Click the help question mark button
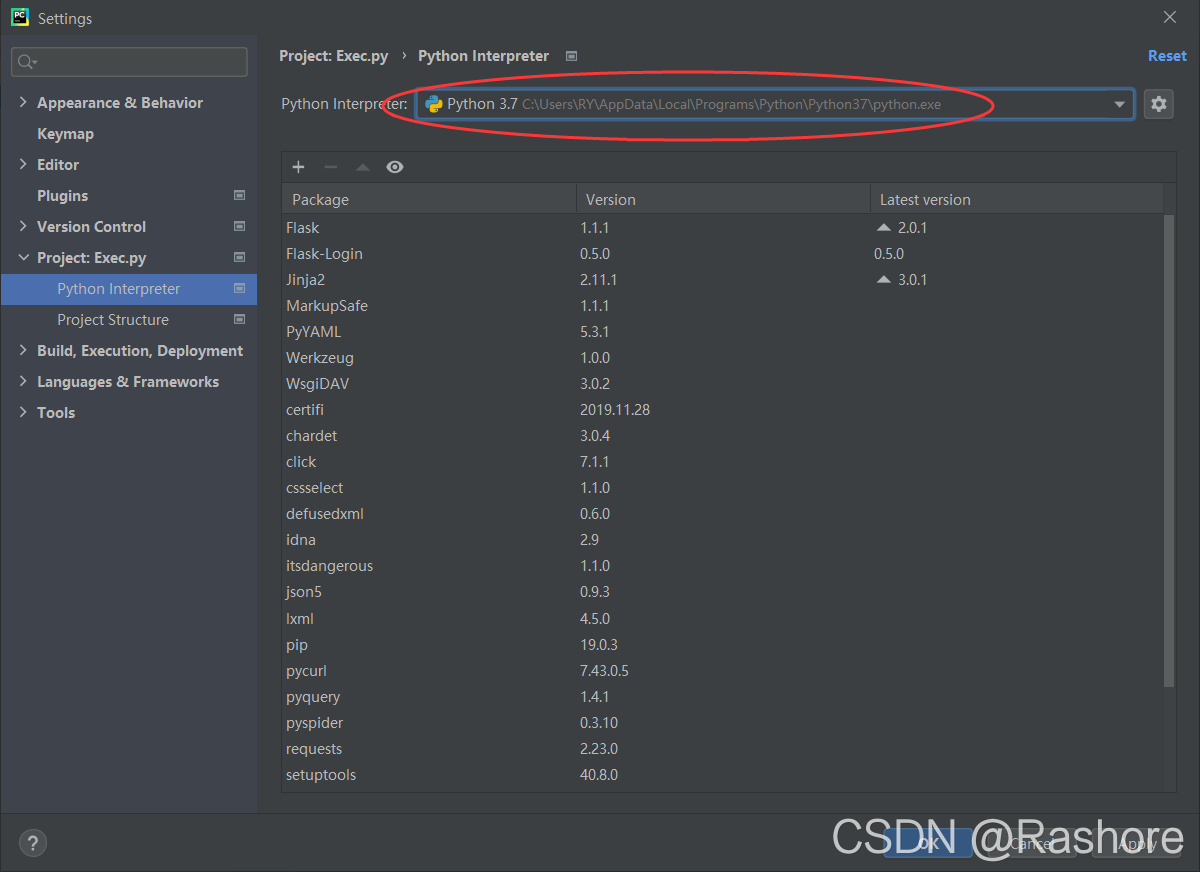Image resolution: width=1200 pixels, height=872 pixels. pos(33,843)
